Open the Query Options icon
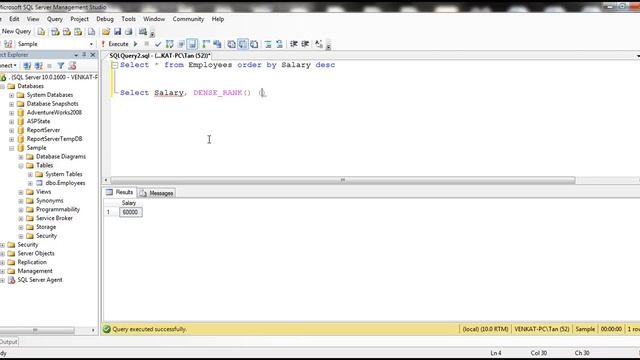Viewport: 640px width, 360px height. tap(181, 44)
